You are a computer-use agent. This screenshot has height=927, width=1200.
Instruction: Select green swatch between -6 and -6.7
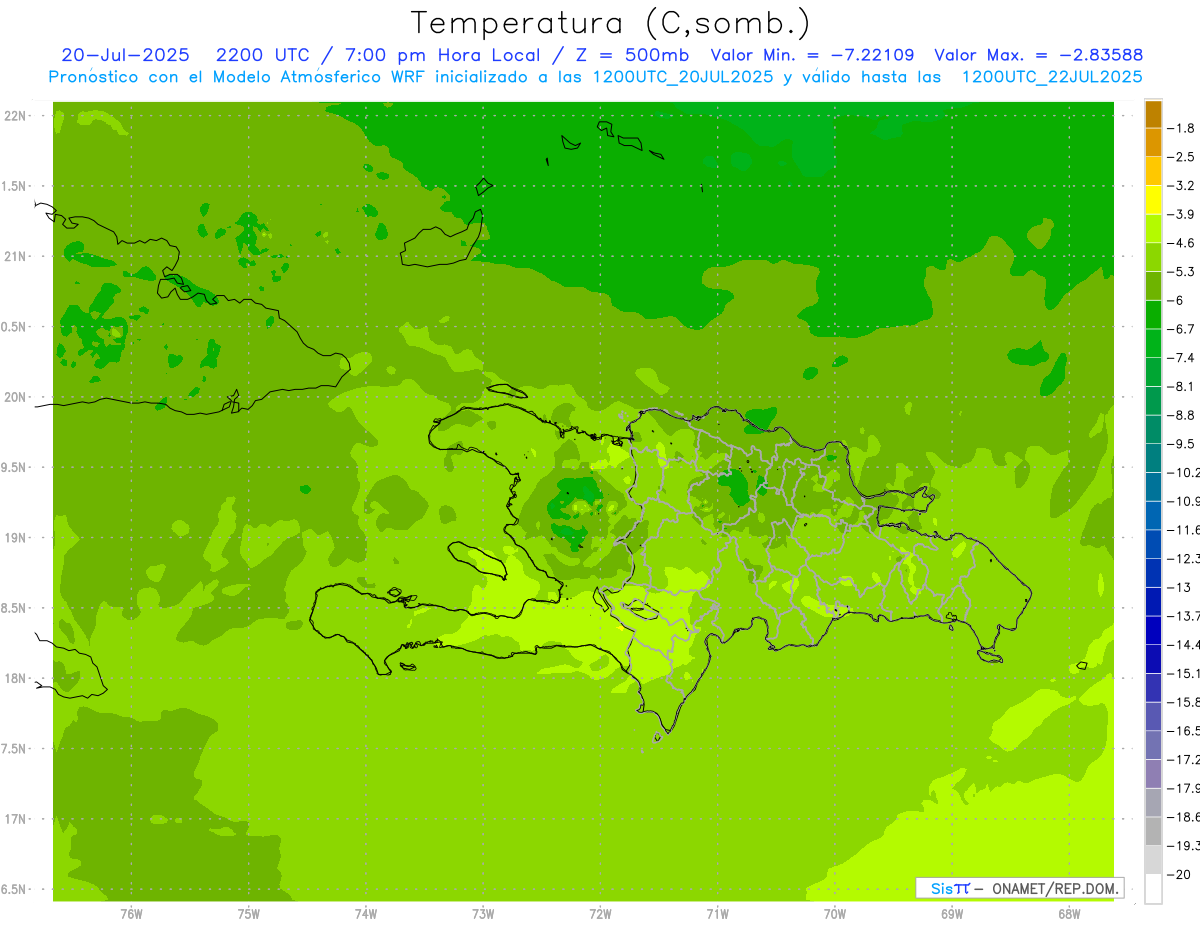[x=1153, y=314]
